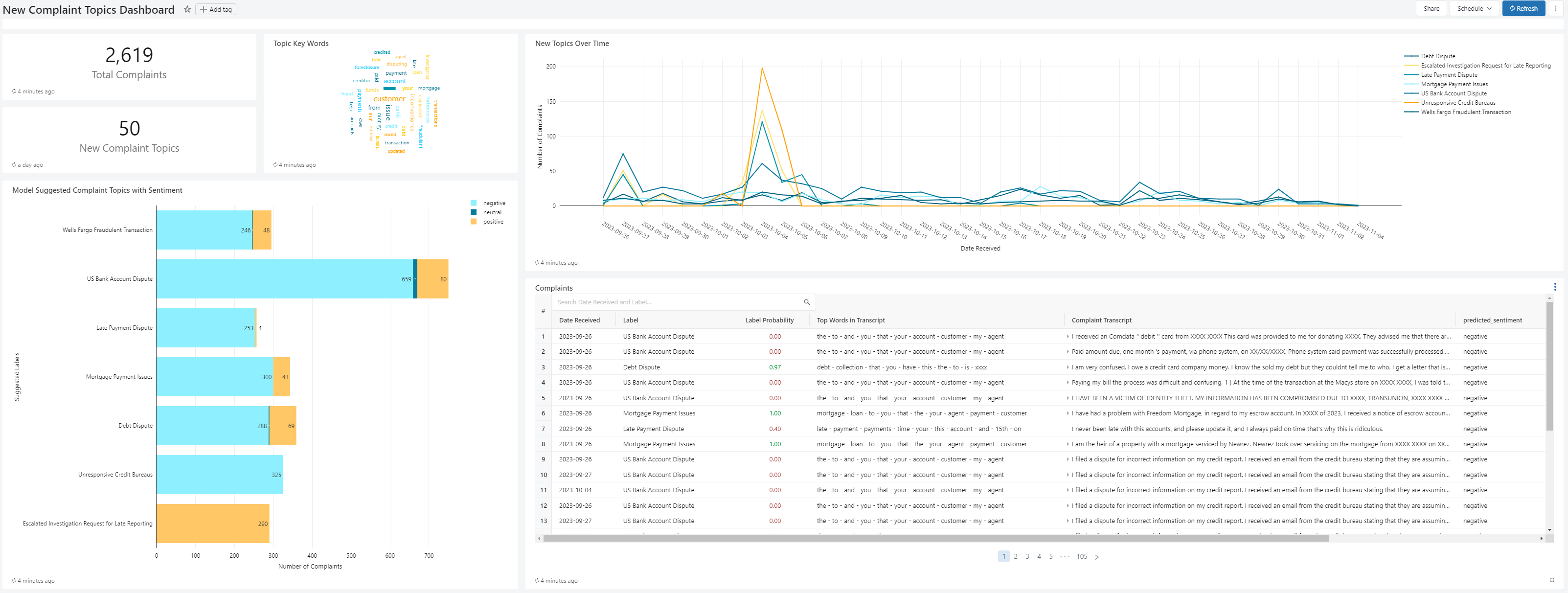Open the Schedule dropdown
The width and height of the screenshot is (1568, 593).
tap(1474, 8)
